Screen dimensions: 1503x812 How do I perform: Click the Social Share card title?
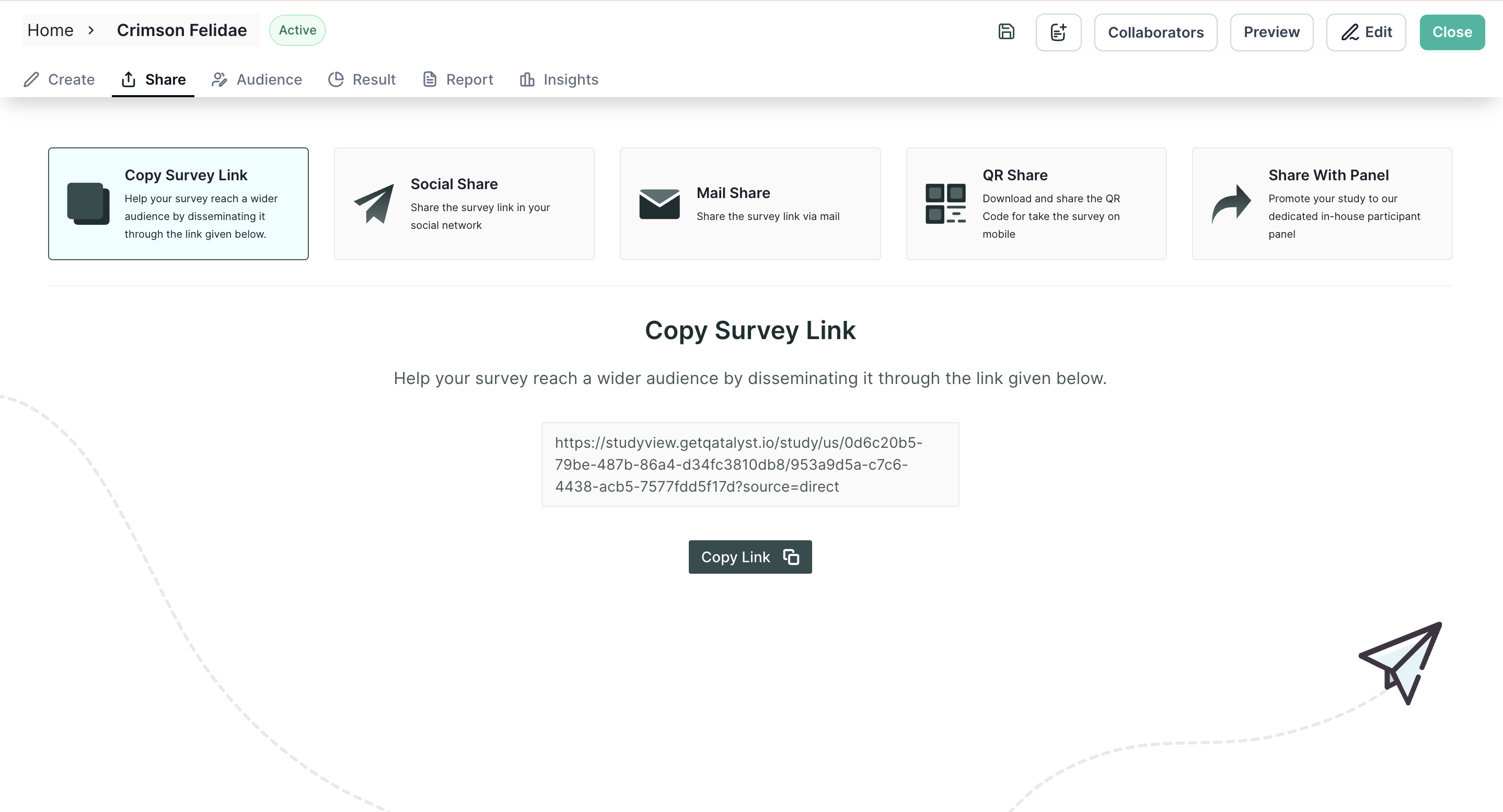pyautogui.click(x=454, y=184)
